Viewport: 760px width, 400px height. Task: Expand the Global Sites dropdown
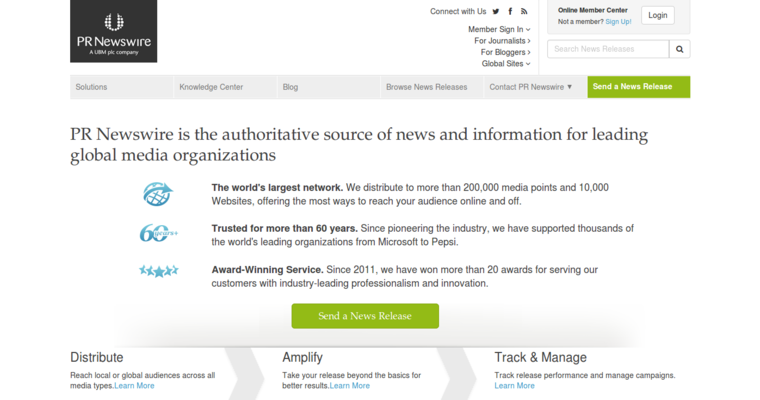point(506,64)
